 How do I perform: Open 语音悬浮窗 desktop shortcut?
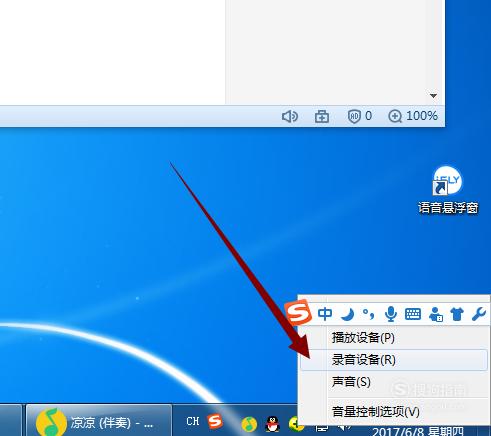[448, 191]
